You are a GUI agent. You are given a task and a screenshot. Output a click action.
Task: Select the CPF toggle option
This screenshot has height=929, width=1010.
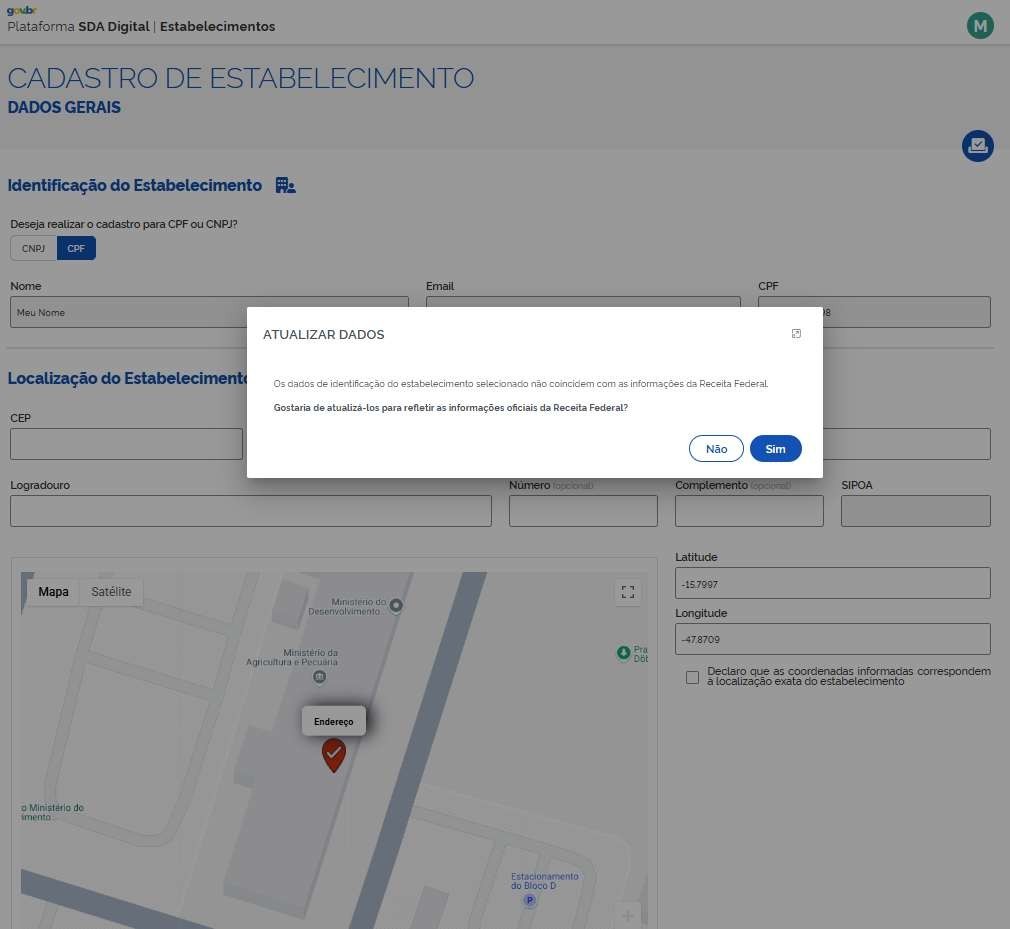point(76,249)
